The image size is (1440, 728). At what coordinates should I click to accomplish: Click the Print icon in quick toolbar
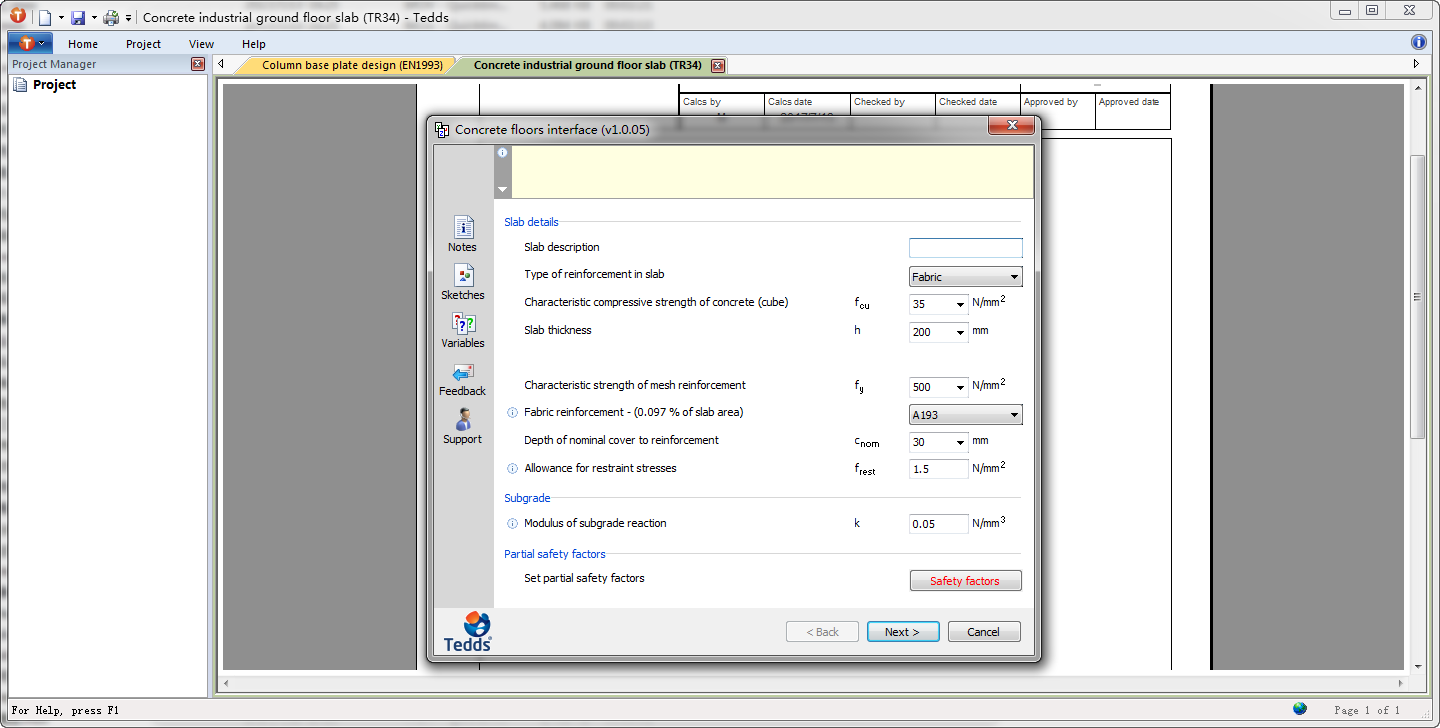point(111,17)
